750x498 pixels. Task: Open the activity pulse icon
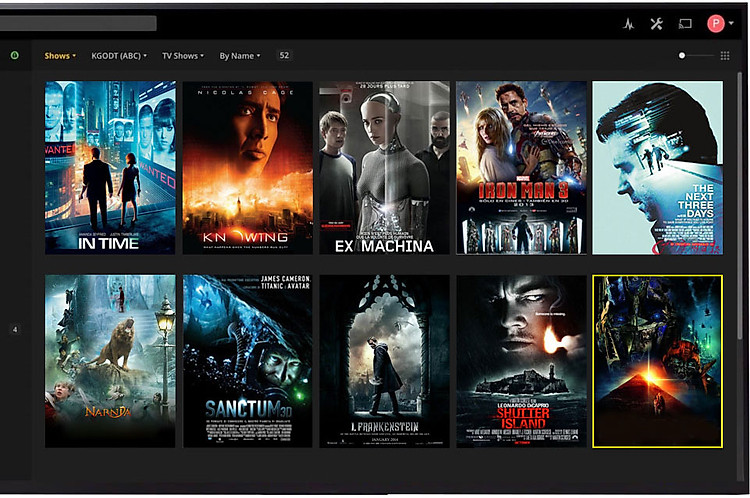pyautogui.click(x=629, y=23)
